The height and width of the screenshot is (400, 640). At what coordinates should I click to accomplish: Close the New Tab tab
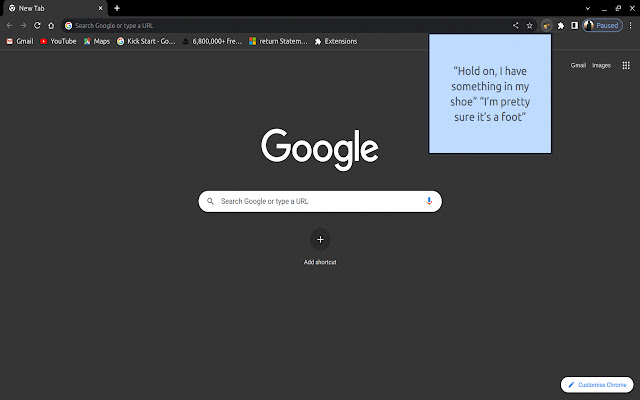pos(100,8)
